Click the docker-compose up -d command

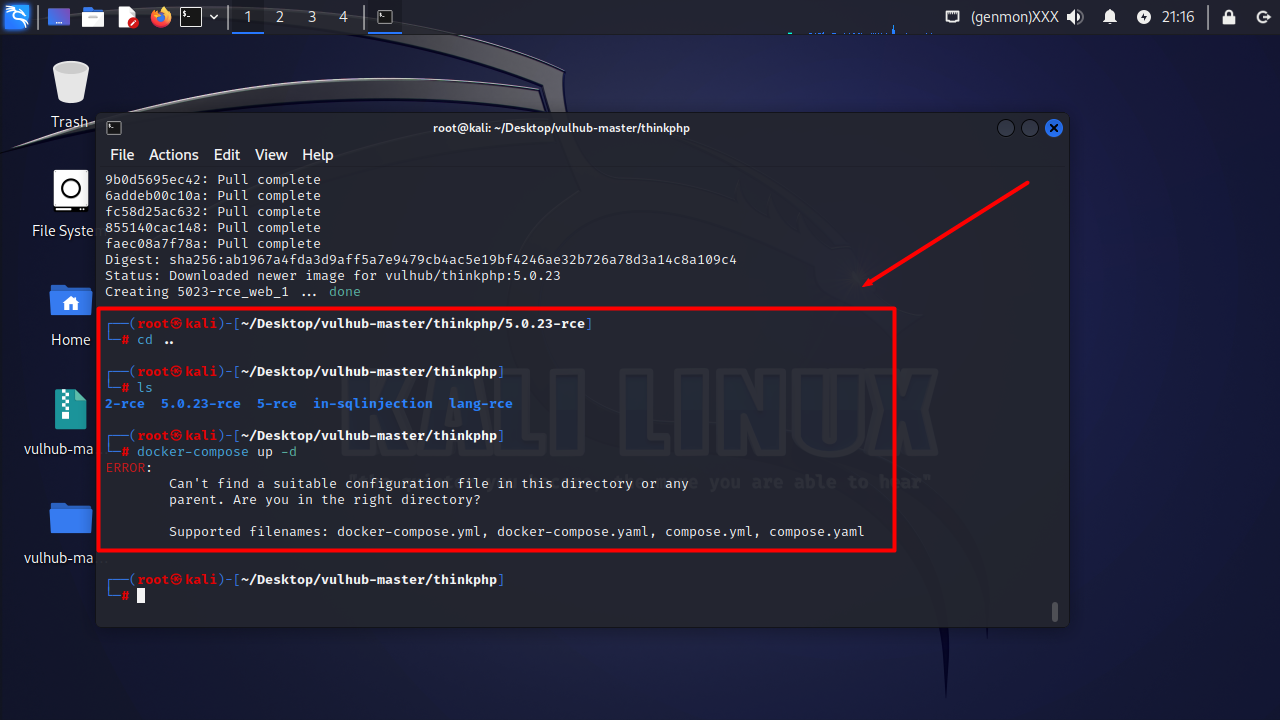217,451
